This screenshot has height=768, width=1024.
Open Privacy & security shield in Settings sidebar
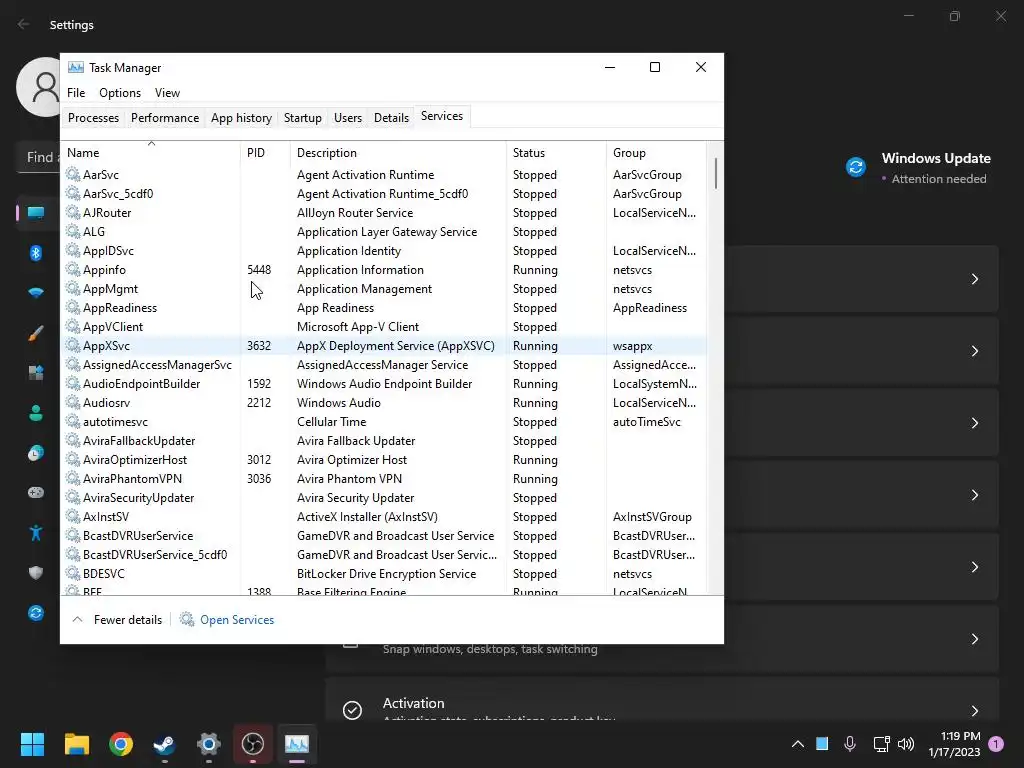(x=36, y=573)
